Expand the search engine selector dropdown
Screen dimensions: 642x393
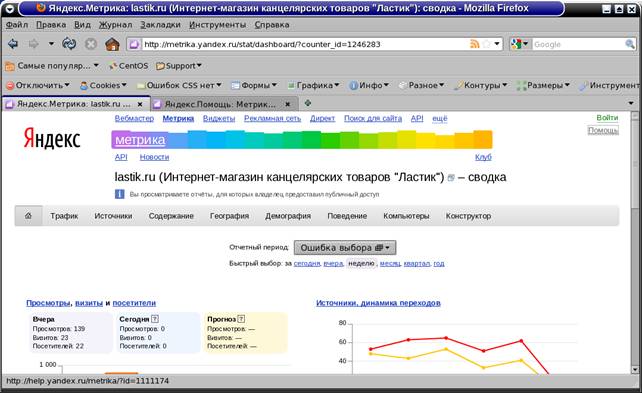pyautogui.click(x=520, y=44)
